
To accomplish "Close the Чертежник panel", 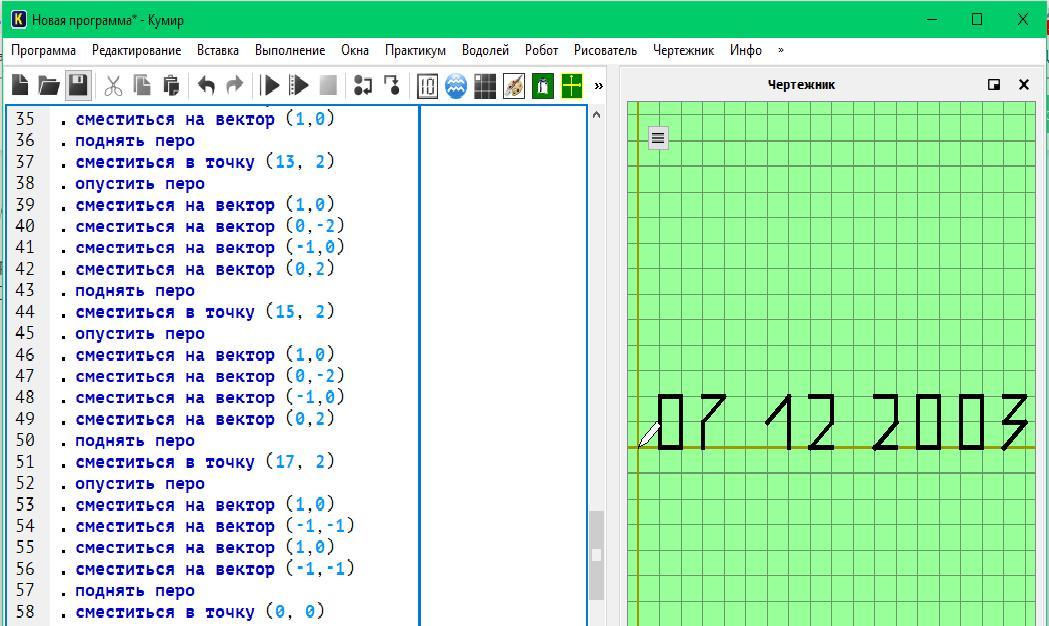I will pyautogui.click(x=1023, y=85).
